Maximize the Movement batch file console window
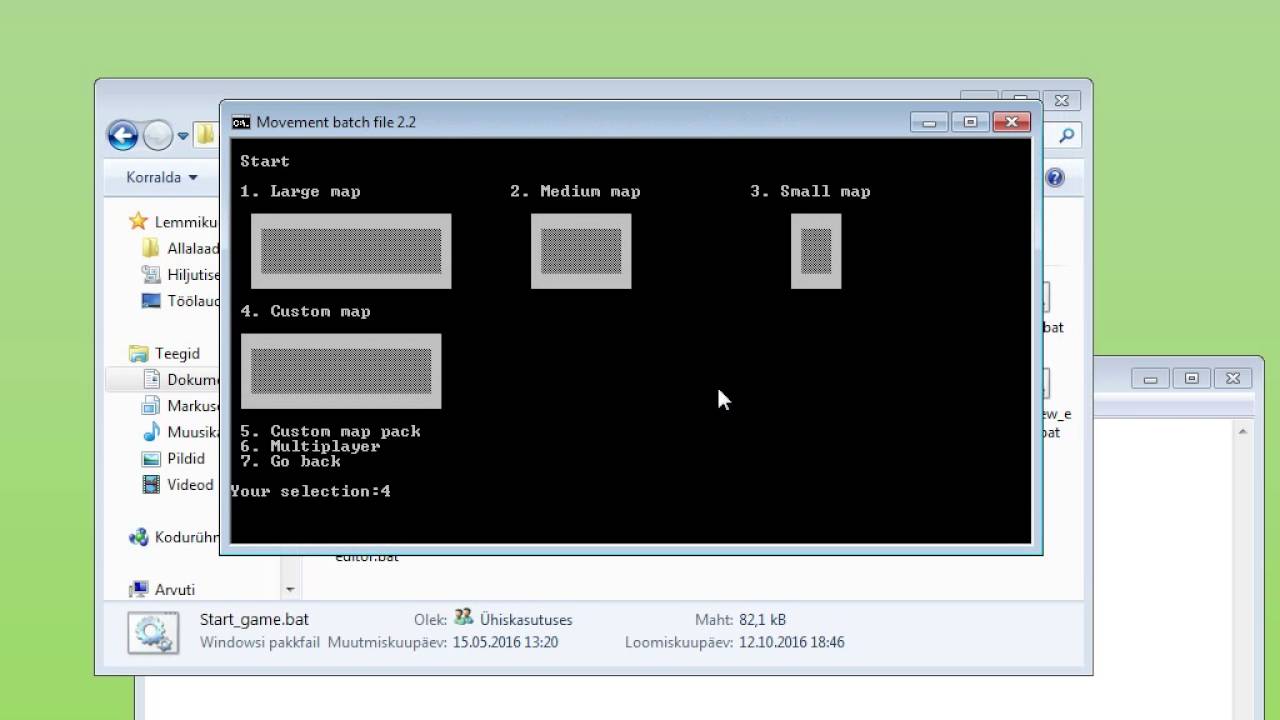Viewport: 1280px width, 720px height. pyautogui.click(x=970, y=122)
